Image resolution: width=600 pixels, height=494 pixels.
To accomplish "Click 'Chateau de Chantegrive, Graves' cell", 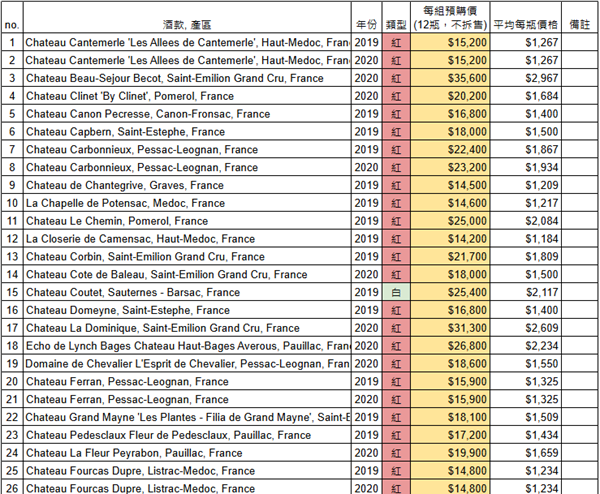I will (187, 185).
